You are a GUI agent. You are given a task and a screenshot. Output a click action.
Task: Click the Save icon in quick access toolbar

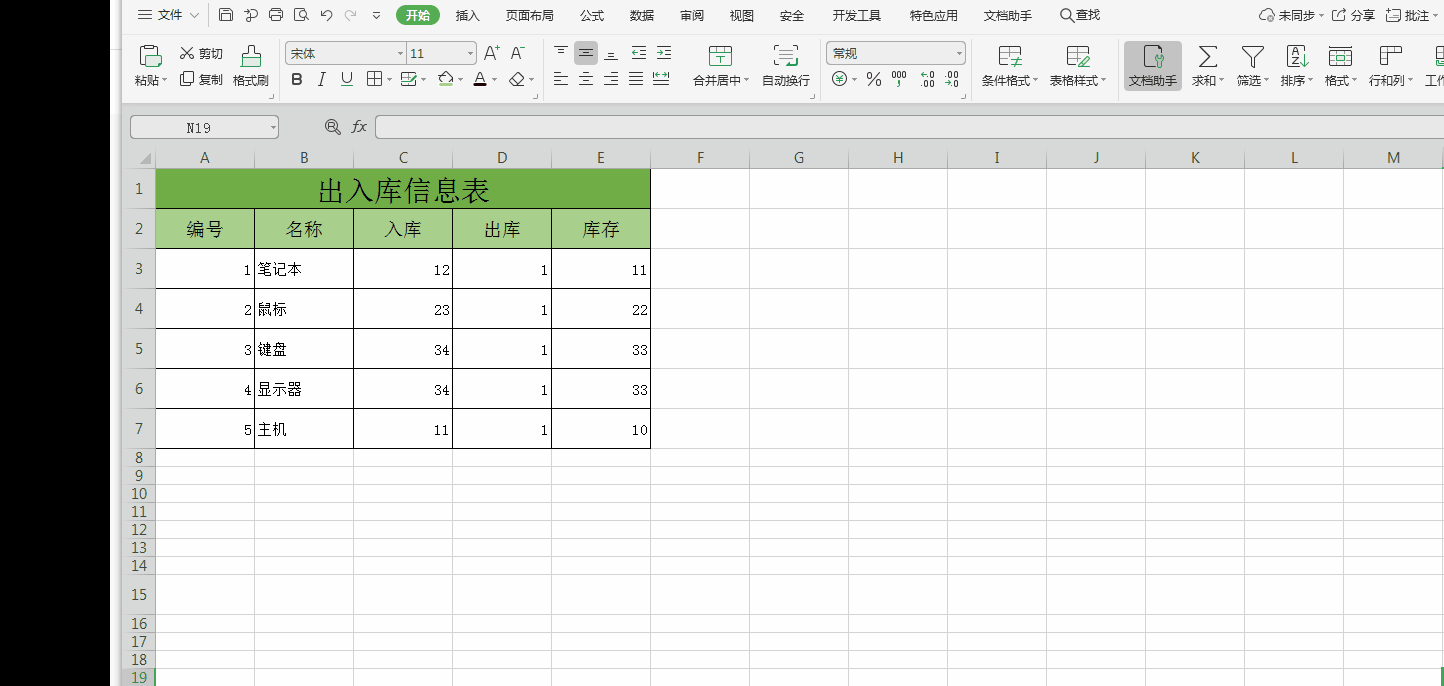click(226, 15)
